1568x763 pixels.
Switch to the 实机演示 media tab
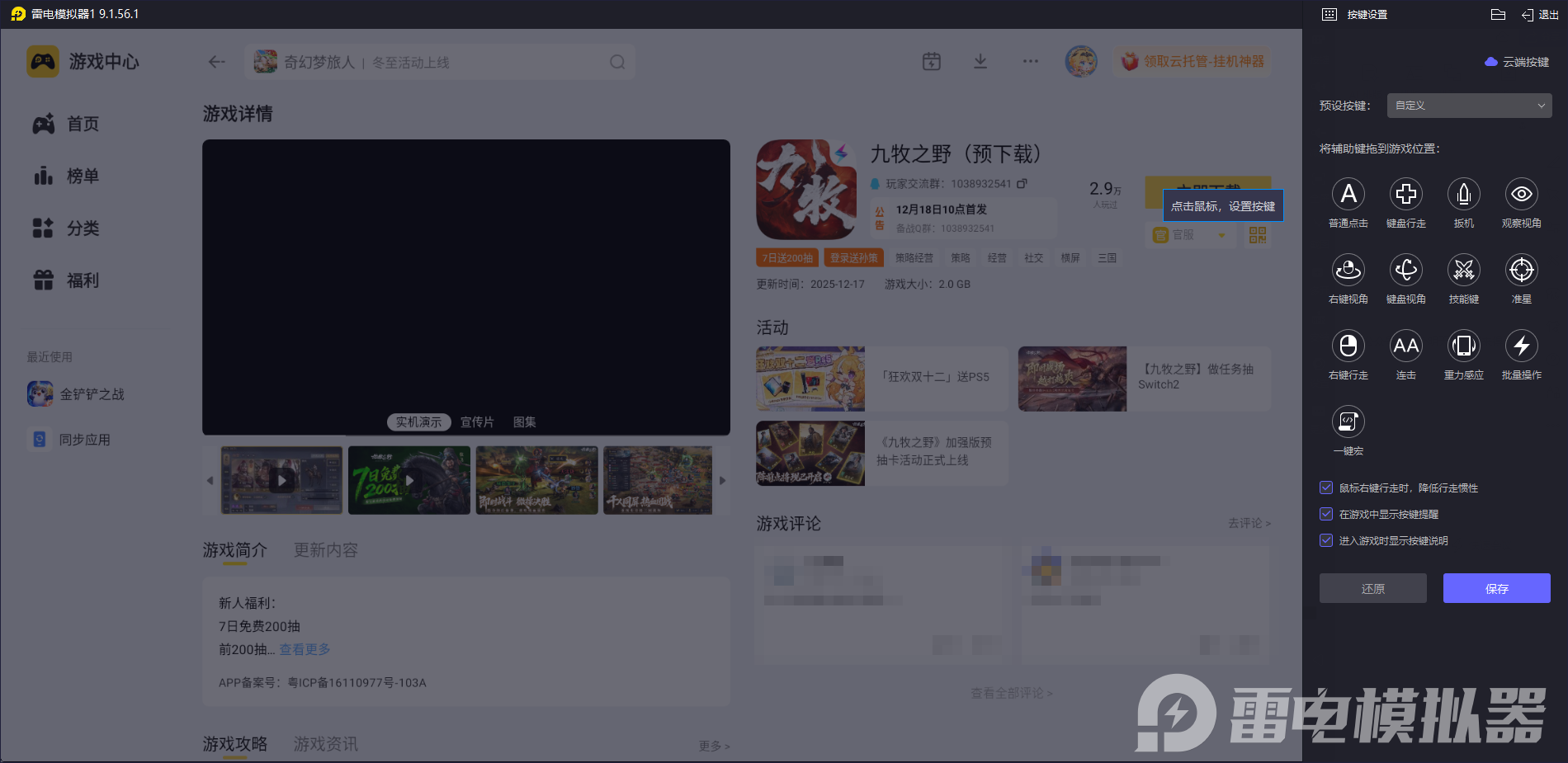(x=418, y=422)
